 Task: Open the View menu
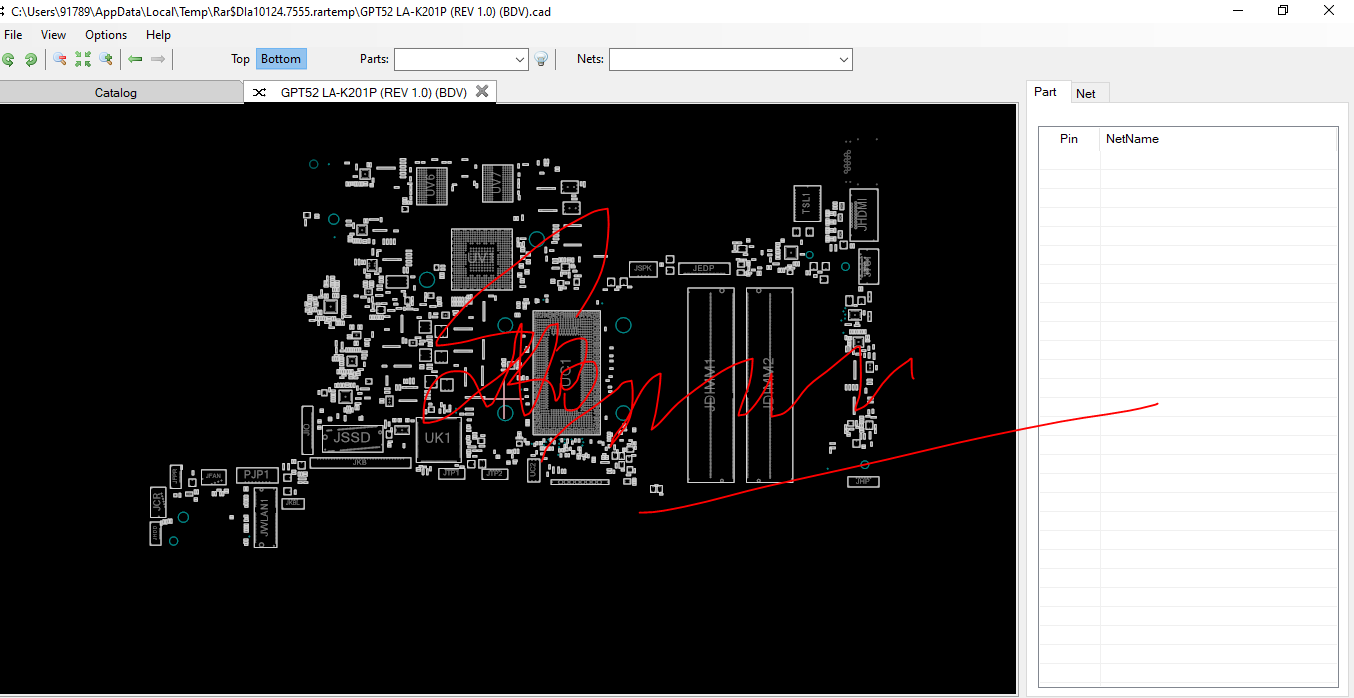click(x=54, y=34)
